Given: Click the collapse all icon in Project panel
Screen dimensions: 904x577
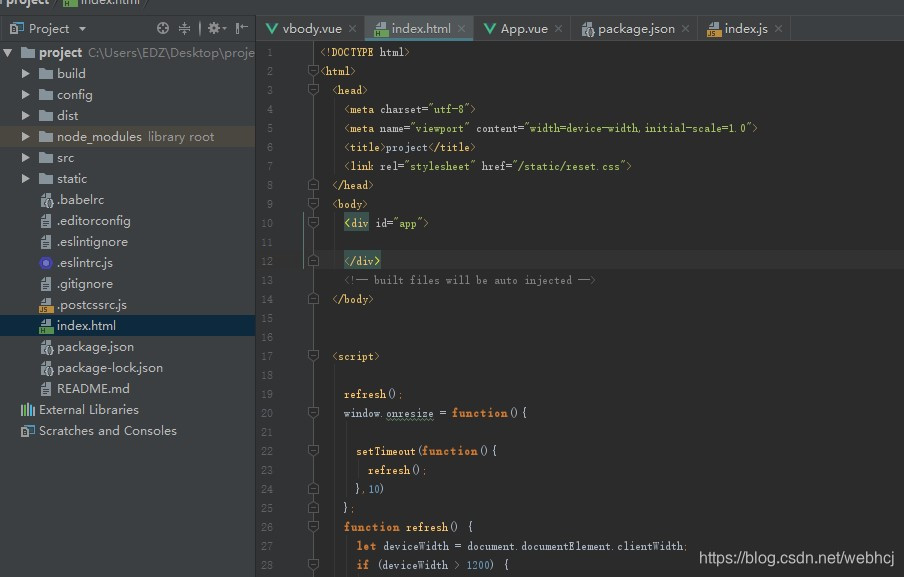Looking at the screenshot, I should [x=184, y=28].
